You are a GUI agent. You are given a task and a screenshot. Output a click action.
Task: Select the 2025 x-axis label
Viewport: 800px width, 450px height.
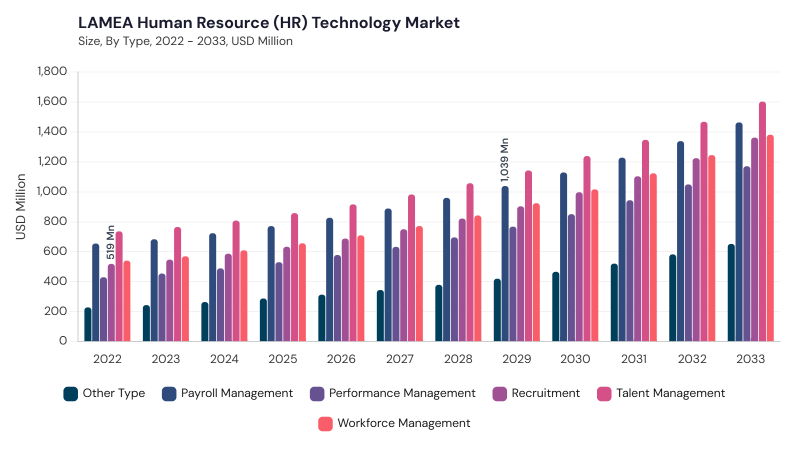[283, 359]
